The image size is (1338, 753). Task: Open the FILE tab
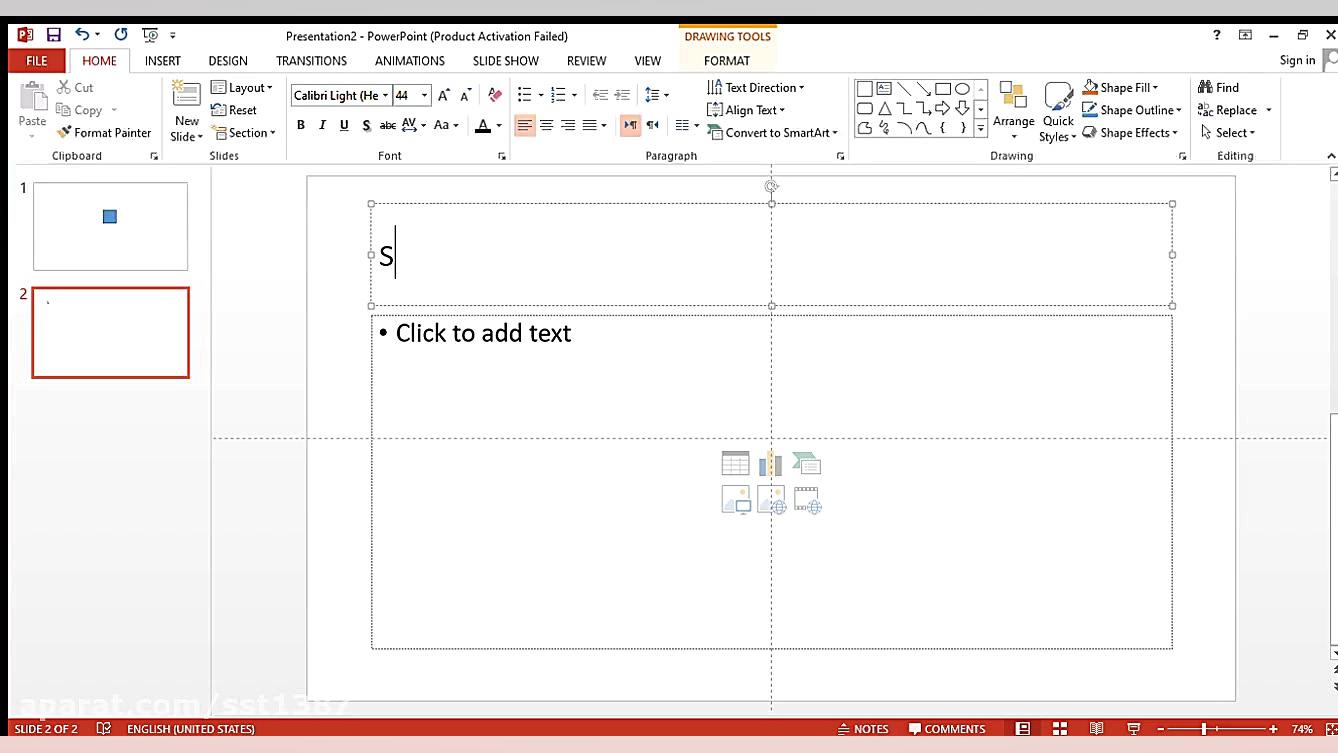point(37,61)
